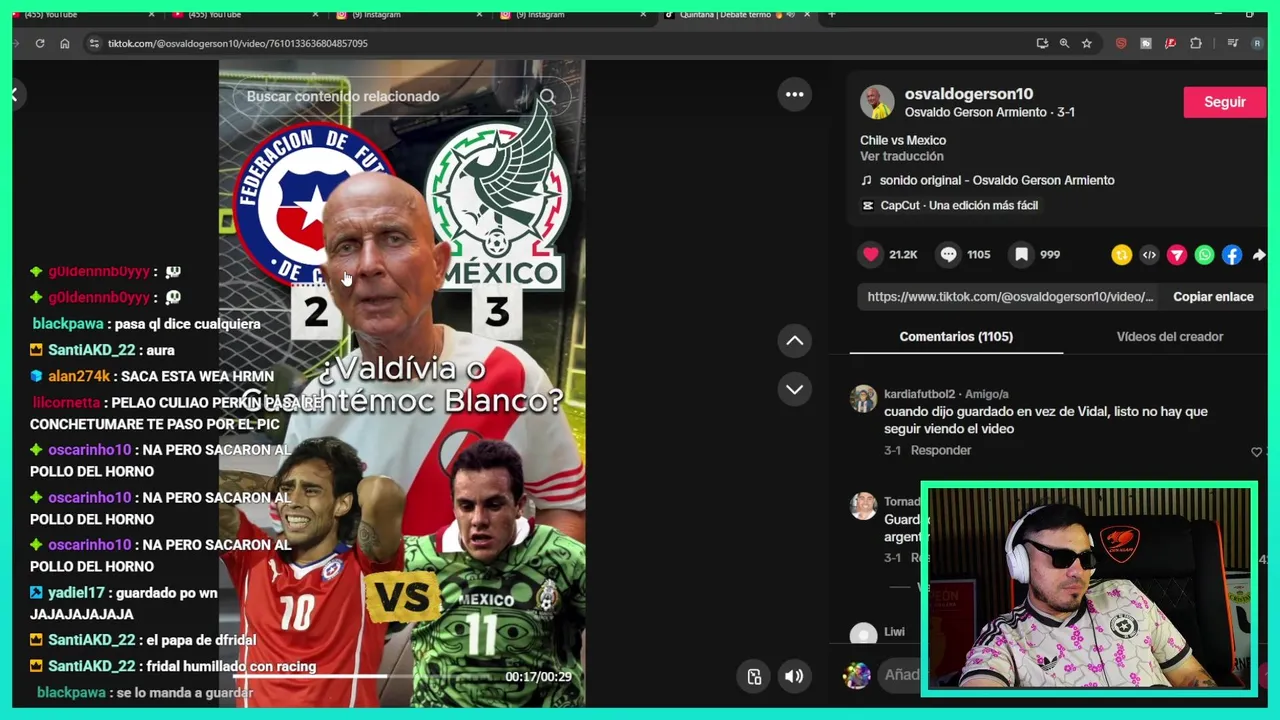Open browser profile avatar R

click(1257, 43)
